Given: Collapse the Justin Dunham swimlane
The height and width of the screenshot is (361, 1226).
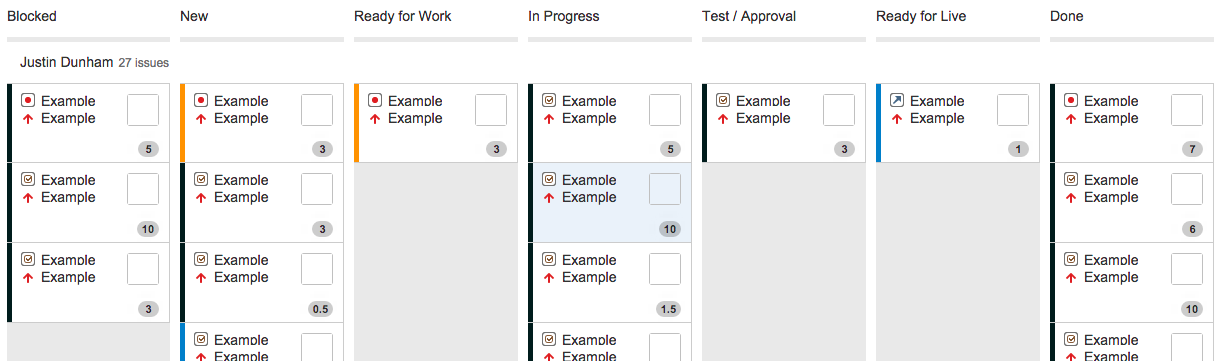Looking at the screenshot, I should (66, 62).
